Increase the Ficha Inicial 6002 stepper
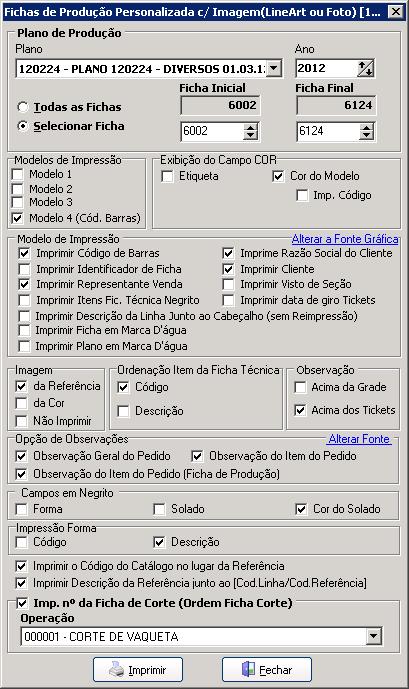Image resolution: width=409 pixels, height=689 pixels. coord(250,127)
